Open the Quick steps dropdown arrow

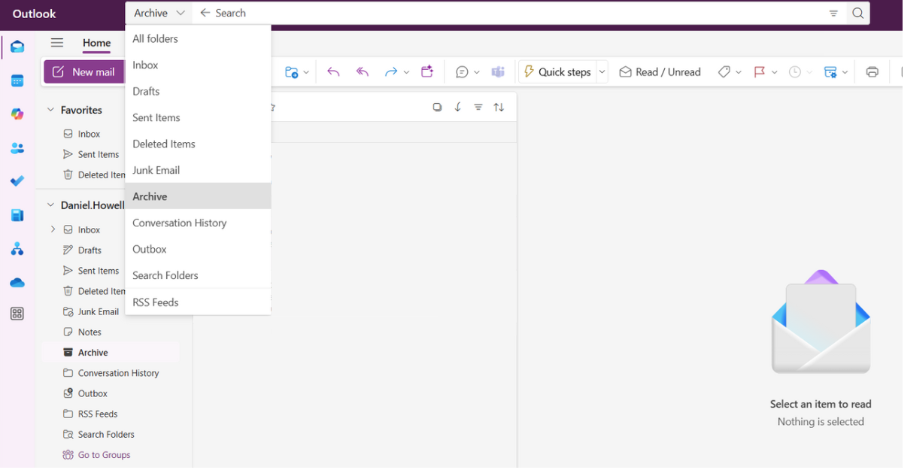(602, 72)
